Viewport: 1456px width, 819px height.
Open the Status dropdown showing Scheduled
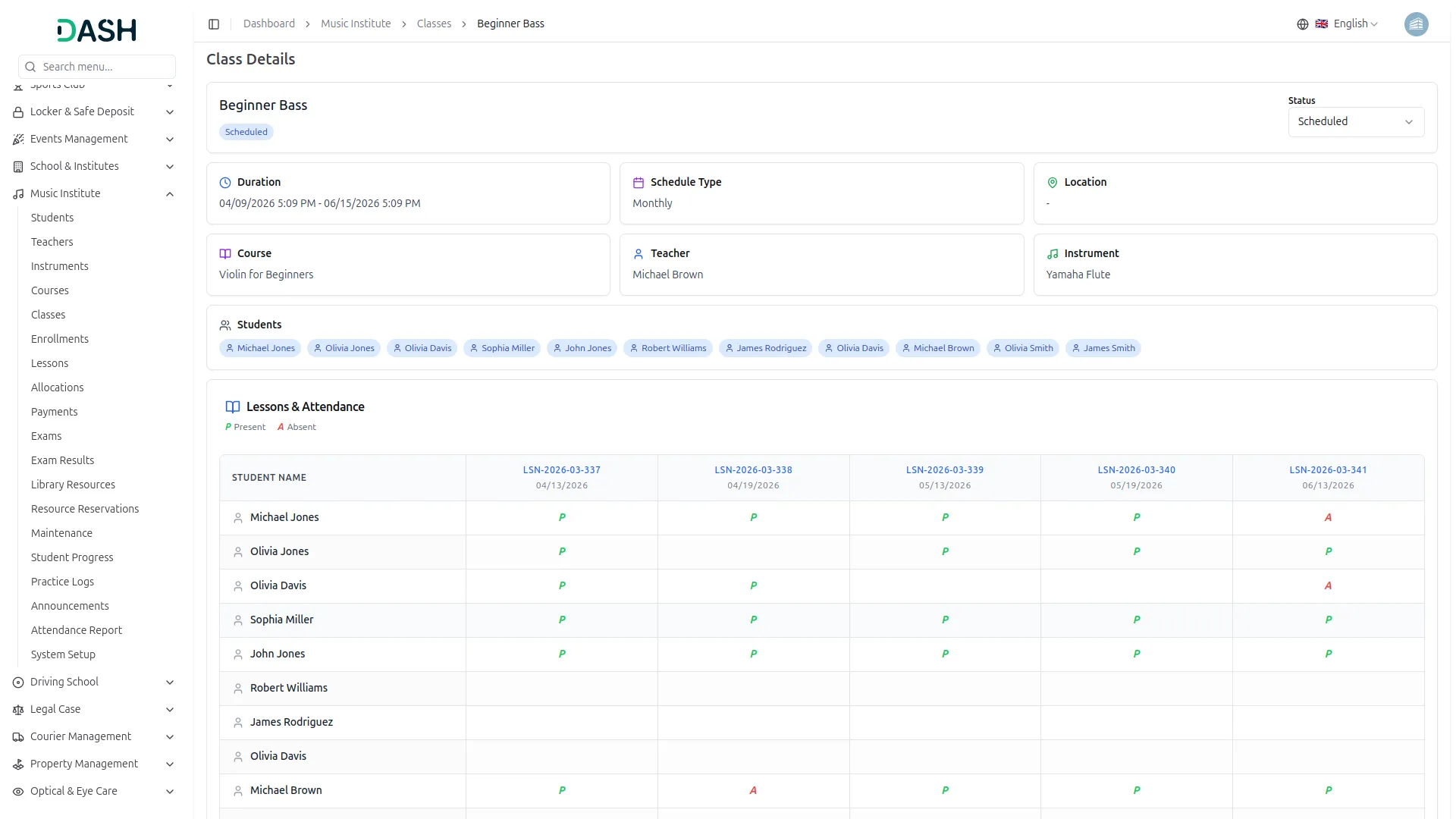(1355, 122)
